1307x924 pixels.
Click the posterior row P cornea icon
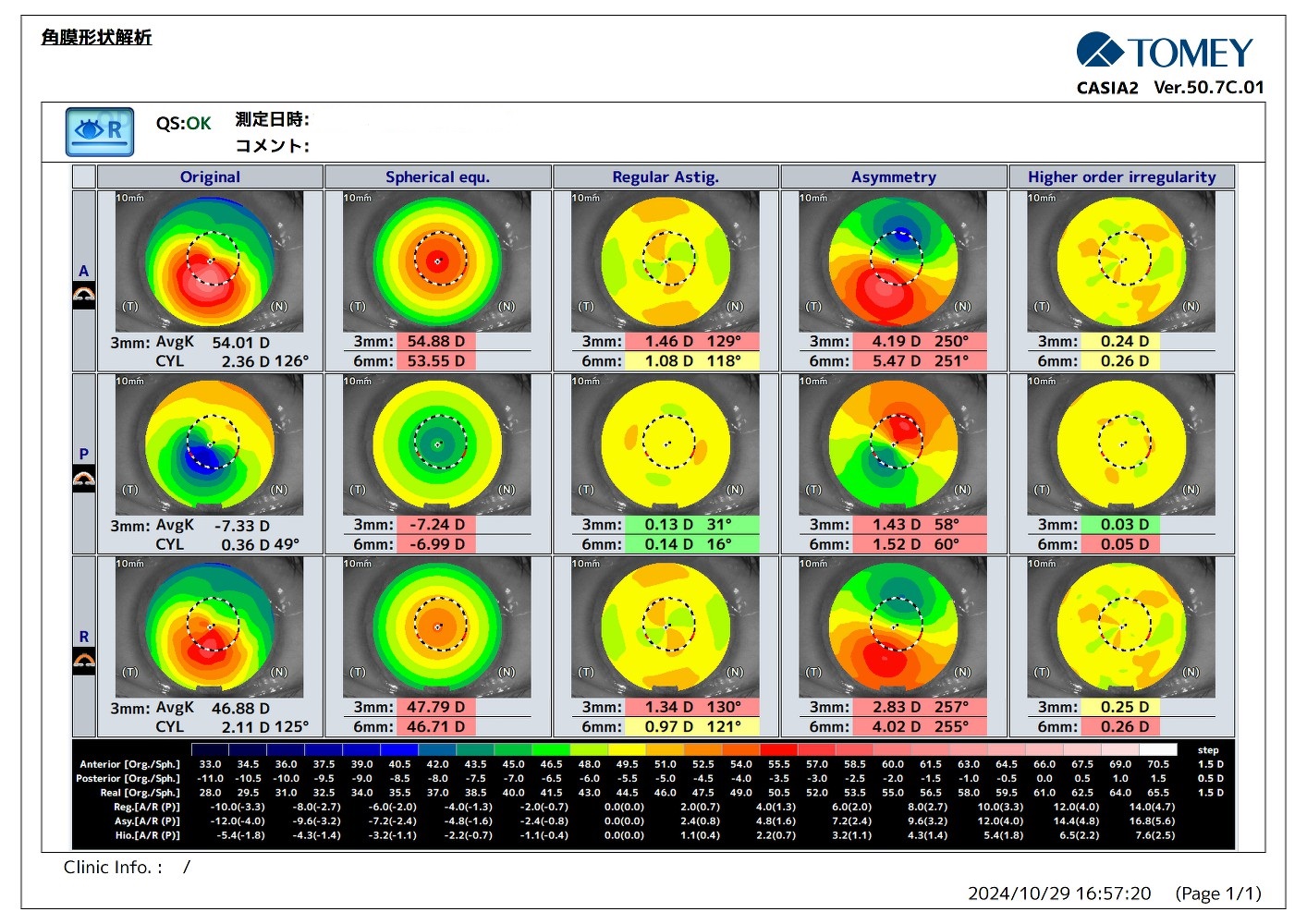tap(84, 480)
